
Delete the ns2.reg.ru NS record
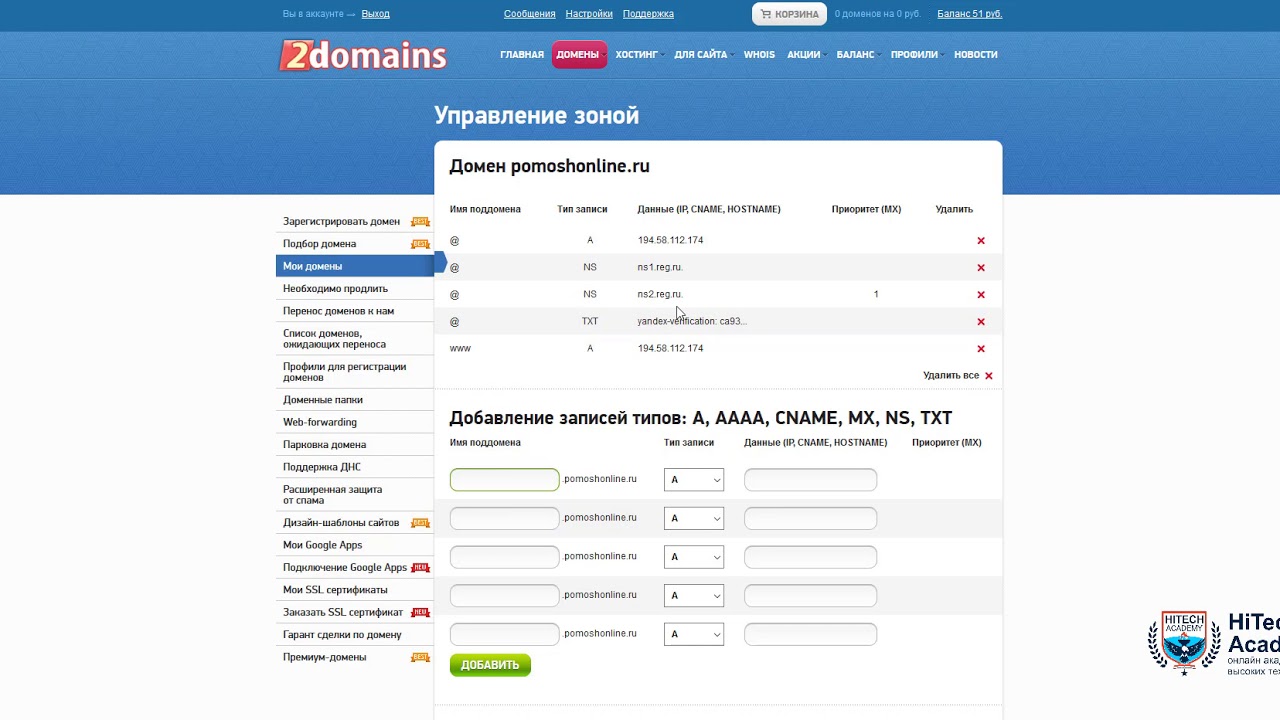[x=981, y=295]
